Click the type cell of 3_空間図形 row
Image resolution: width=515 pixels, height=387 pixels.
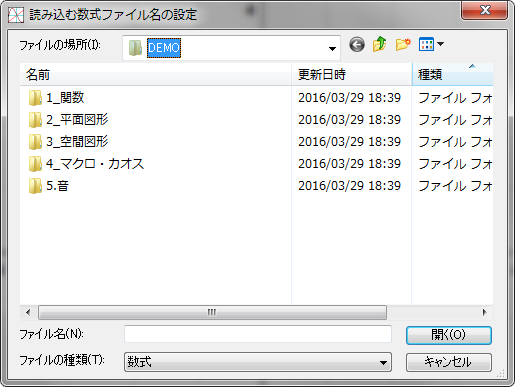[x=455, y=142]
